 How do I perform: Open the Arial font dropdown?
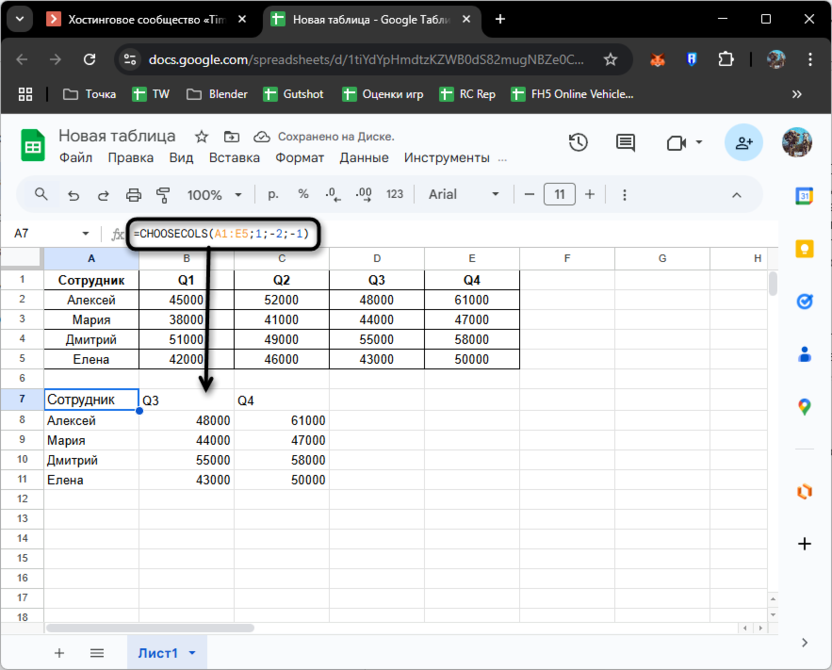(464, 195)
